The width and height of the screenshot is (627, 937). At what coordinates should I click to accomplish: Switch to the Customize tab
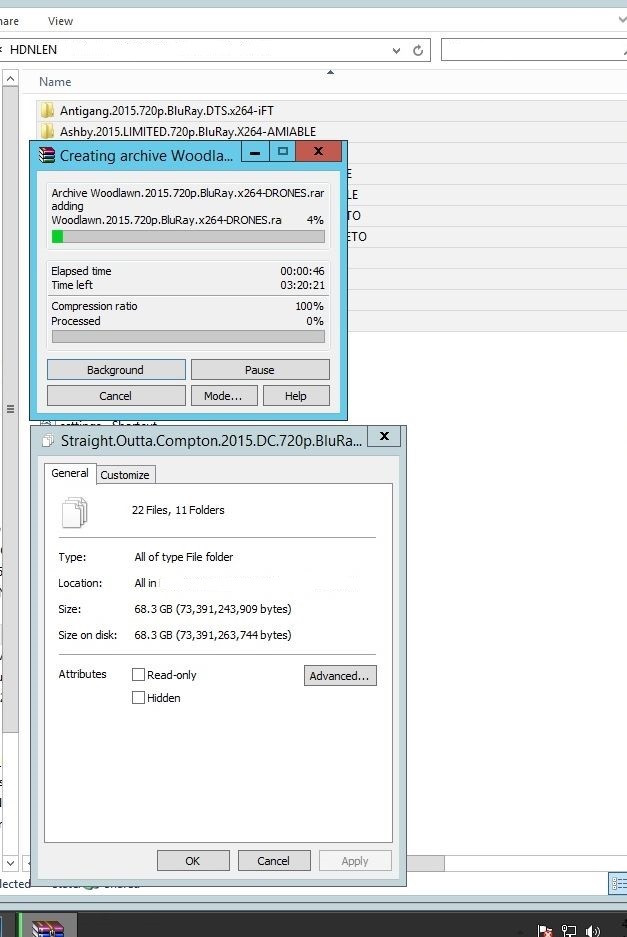pyautogui.click(x=125, y=474)
